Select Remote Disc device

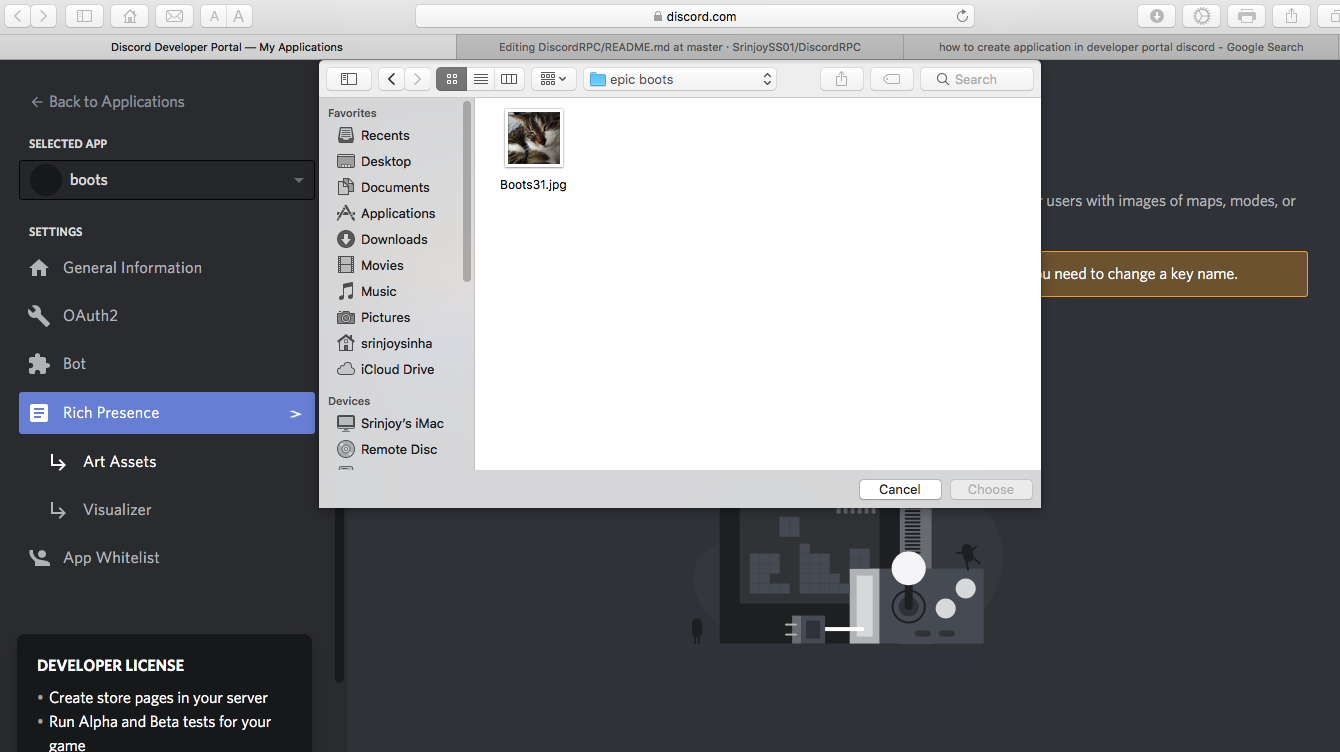399,449
